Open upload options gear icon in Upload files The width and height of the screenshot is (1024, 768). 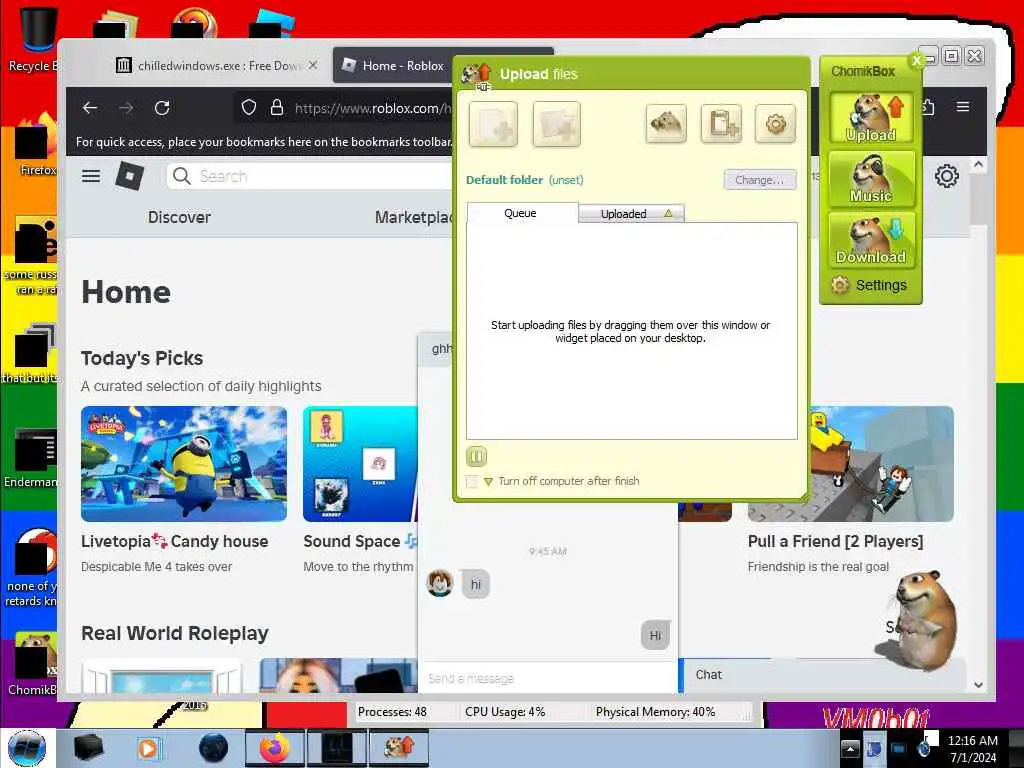click(775, 123)
